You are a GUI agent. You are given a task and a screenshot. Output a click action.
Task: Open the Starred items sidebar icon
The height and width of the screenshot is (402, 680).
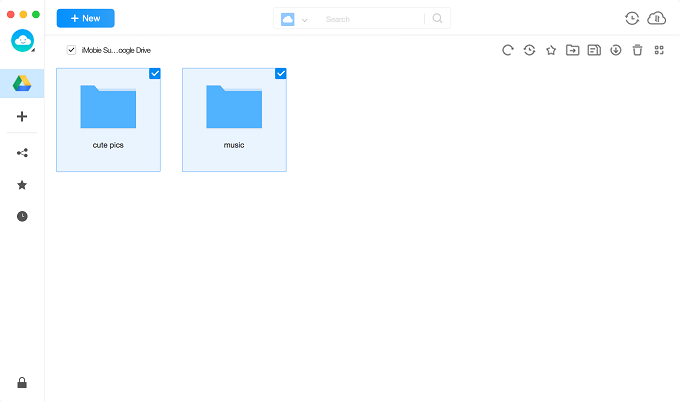[22, 185]
